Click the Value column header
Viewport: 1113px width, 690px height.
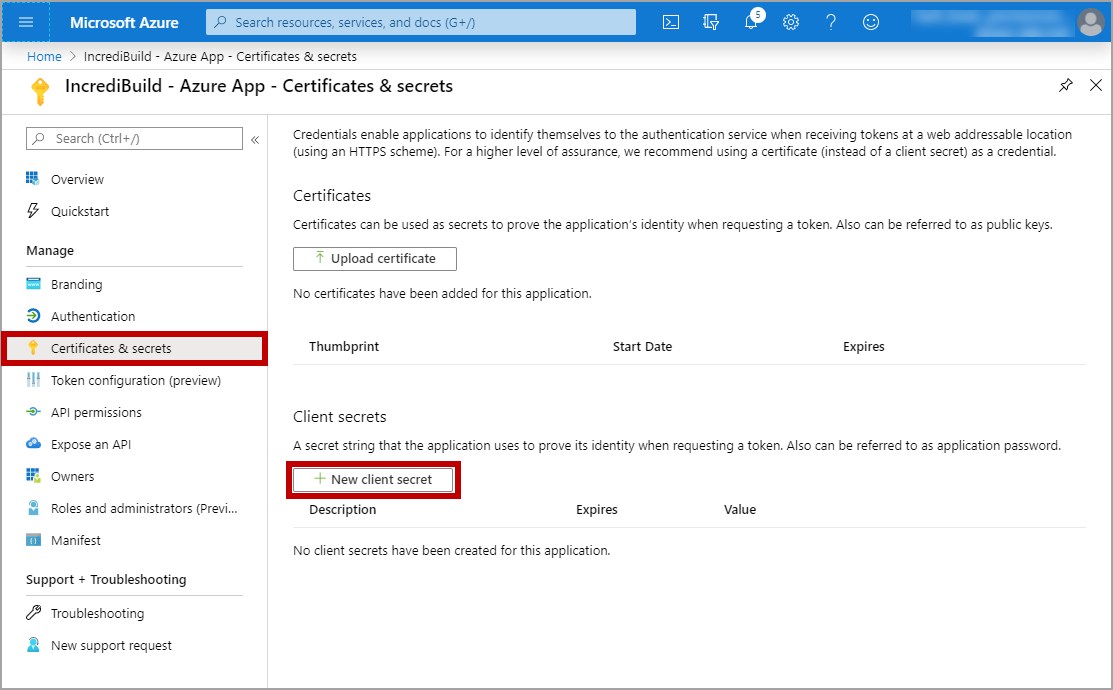[x=740, y=510]
